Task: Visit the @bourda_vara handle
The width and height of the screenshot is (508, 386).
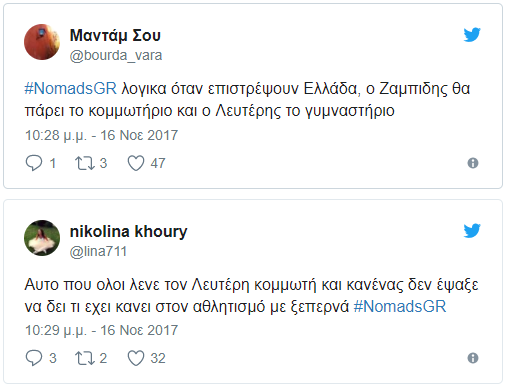Action: [x=116, y=56]
